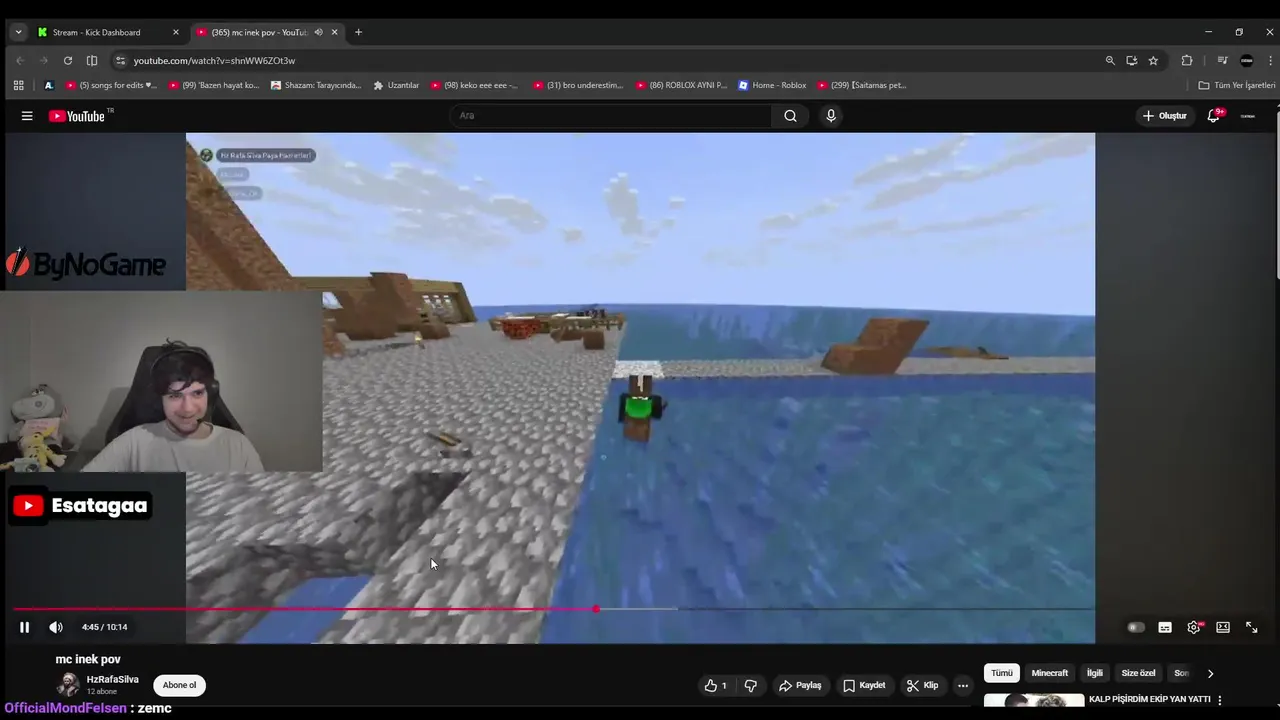Screen dimensions: 1280x720
Task: Open YouTube notifications bell
Action: [x=1213, y=116]
